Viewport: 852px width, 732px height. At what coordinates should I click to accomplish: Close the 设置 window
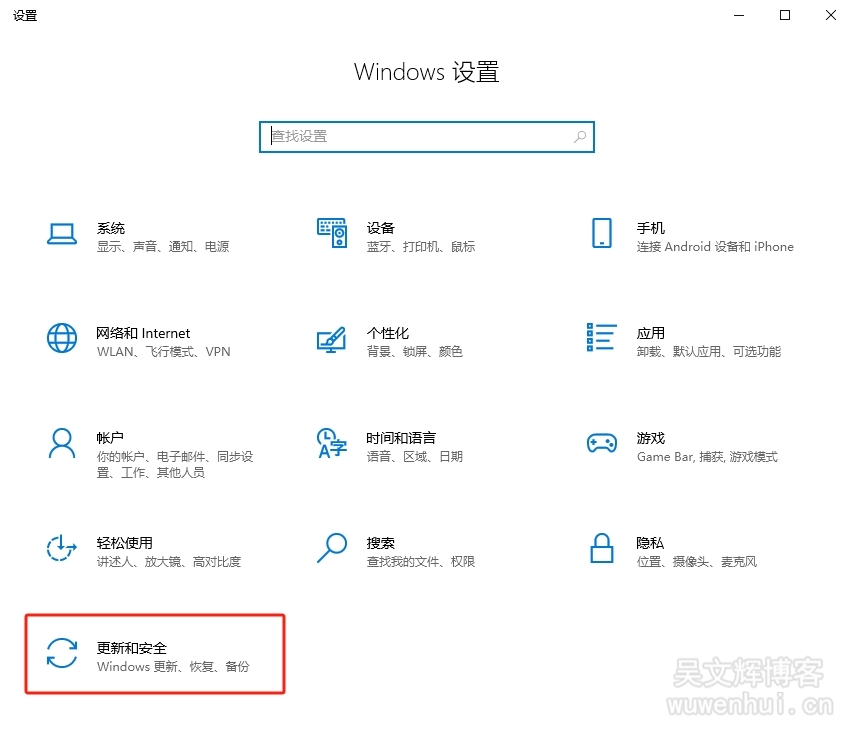tap(831, 15)
